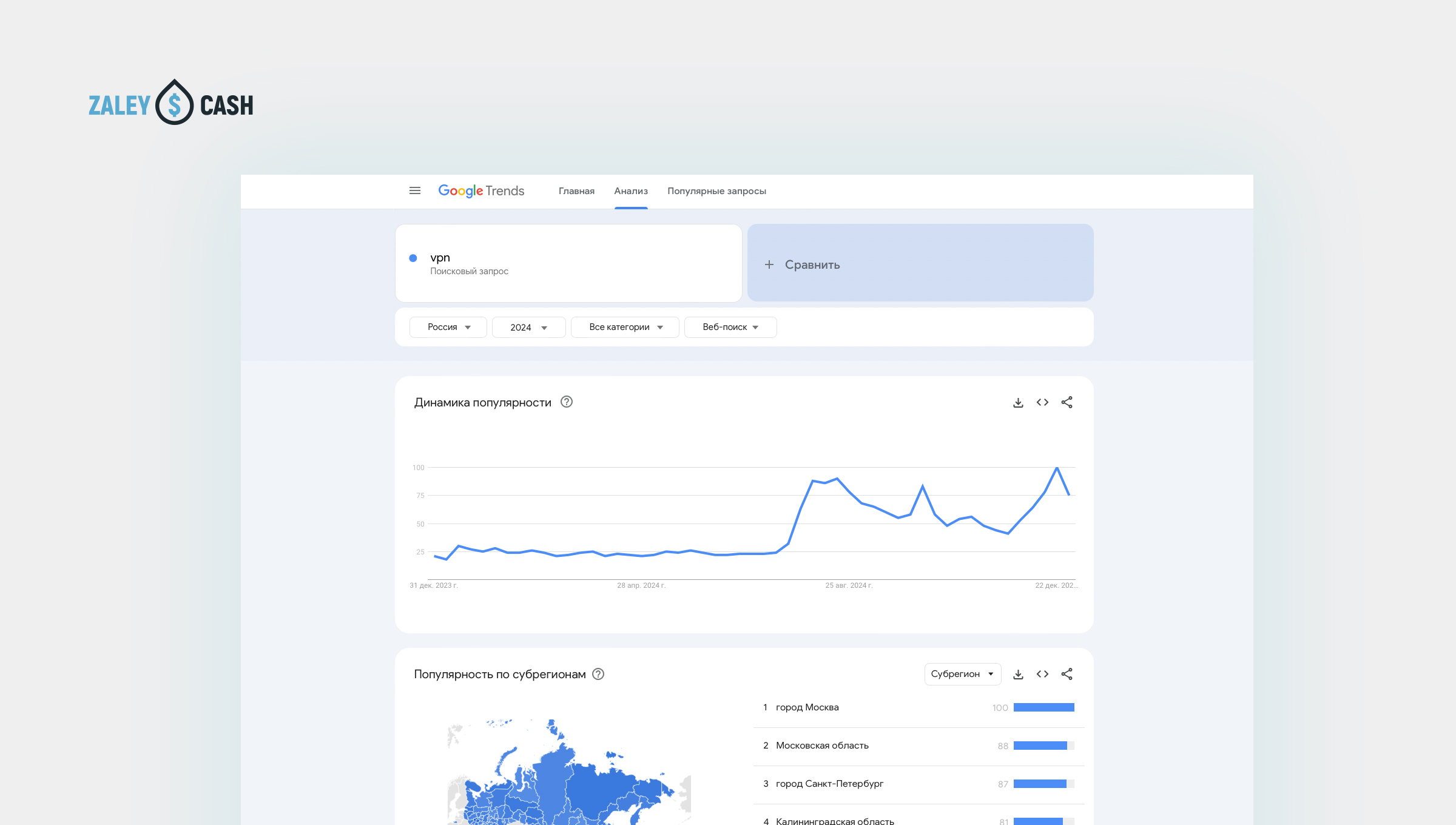This screenshot has height=825, width=1456.
Task: Open embed code for subregion section
Action: click(x=1042, y=675)
